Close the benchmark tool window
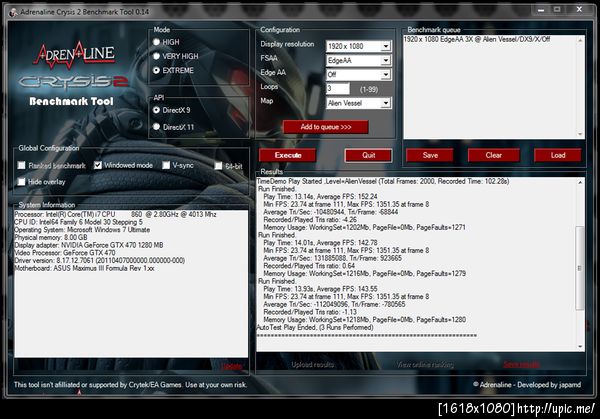 (579, 9)
